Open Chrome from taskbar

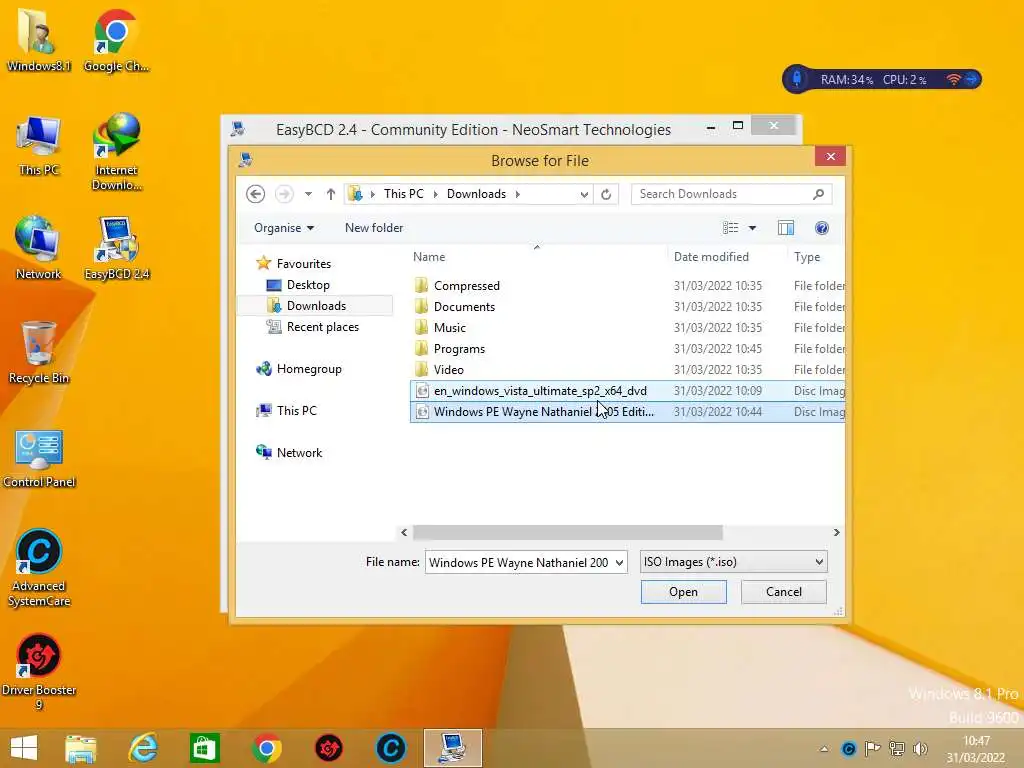266,748
